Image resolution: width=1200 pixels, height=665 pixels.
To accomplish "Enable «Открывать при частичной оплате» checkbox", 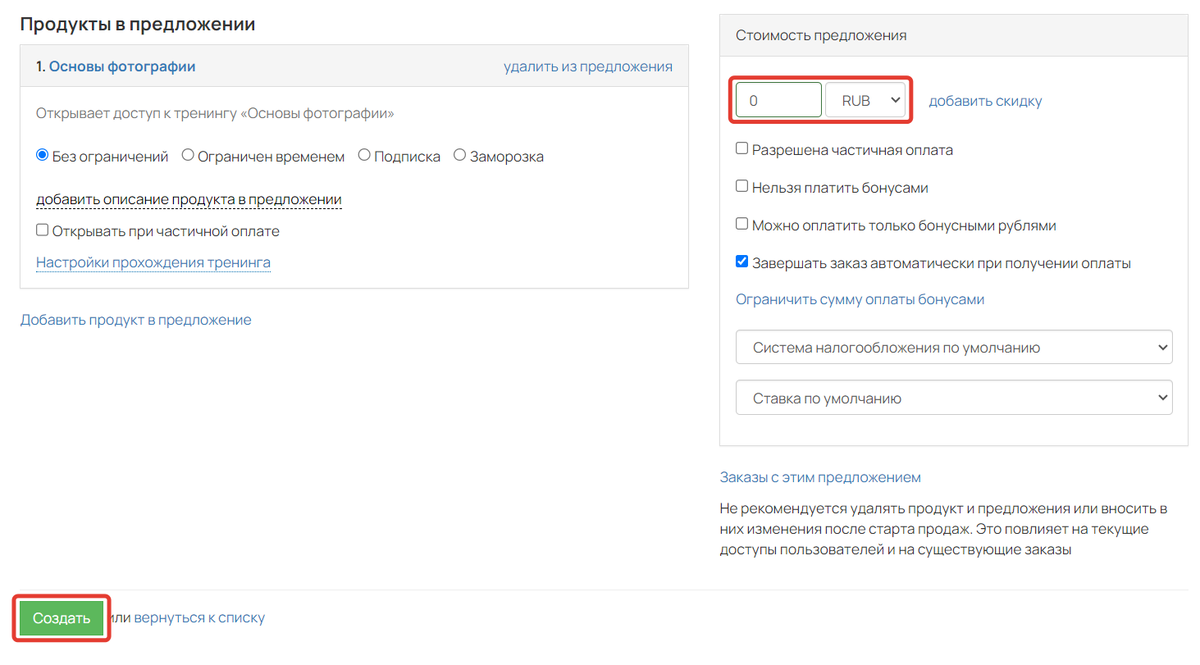I will [x=42, y=230].
